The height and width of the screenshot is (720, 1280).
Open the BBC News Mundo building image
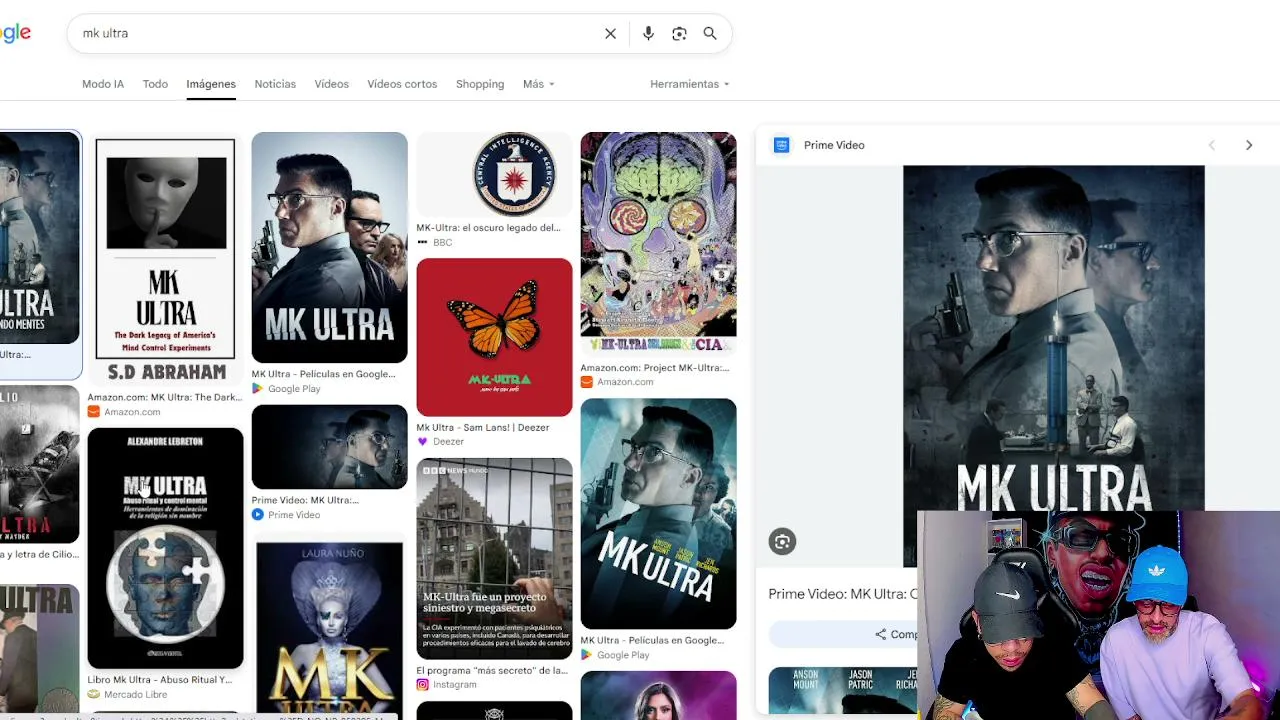(x=494, y=558)
